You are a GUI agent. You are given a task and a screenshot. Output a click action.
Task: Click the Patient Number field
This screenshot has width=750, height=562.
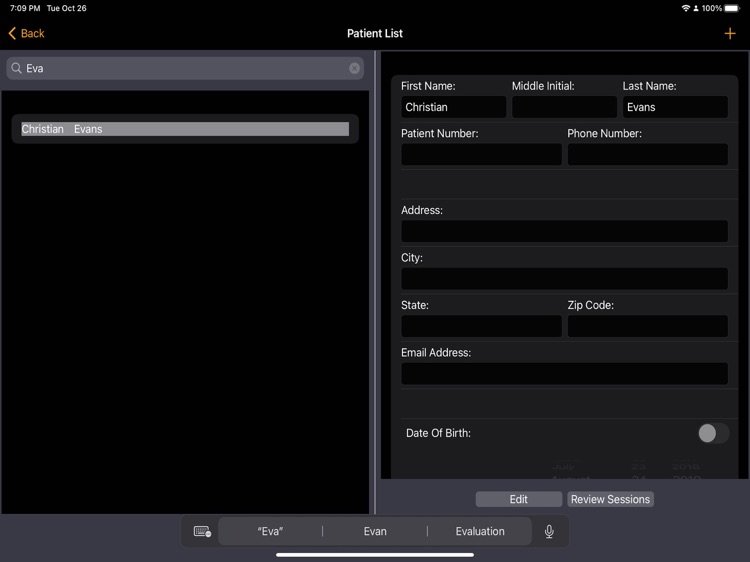pyautogui.click(x=481, y=154)
